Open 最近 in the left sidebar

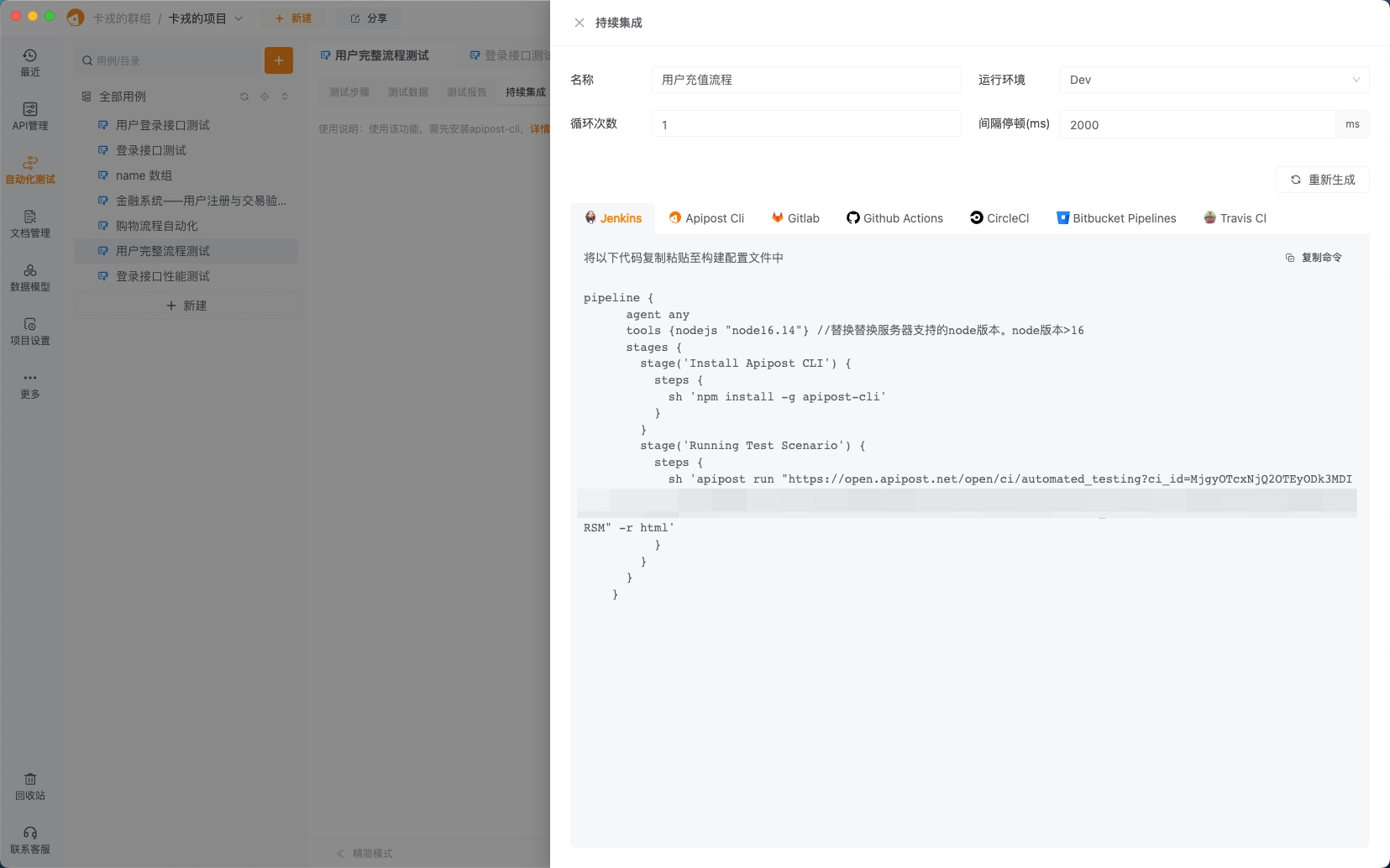tap(30, 63)
